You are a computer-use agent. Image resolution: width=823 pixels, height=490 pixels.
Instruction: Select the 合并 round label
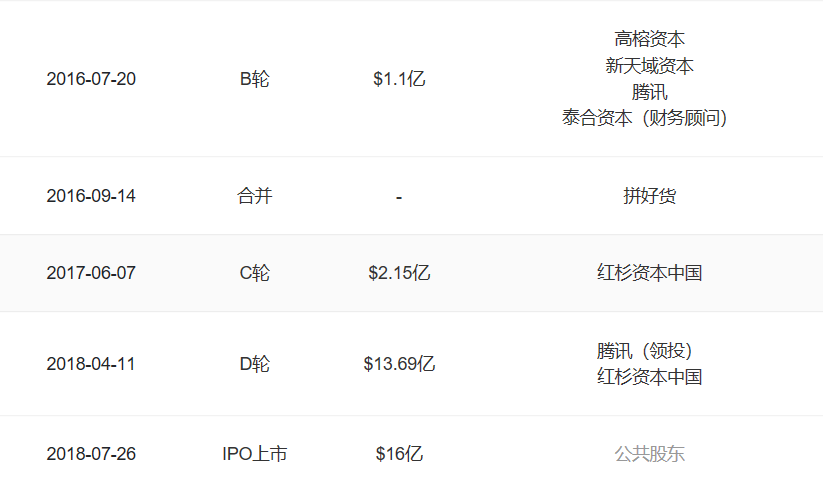[255, 196]
